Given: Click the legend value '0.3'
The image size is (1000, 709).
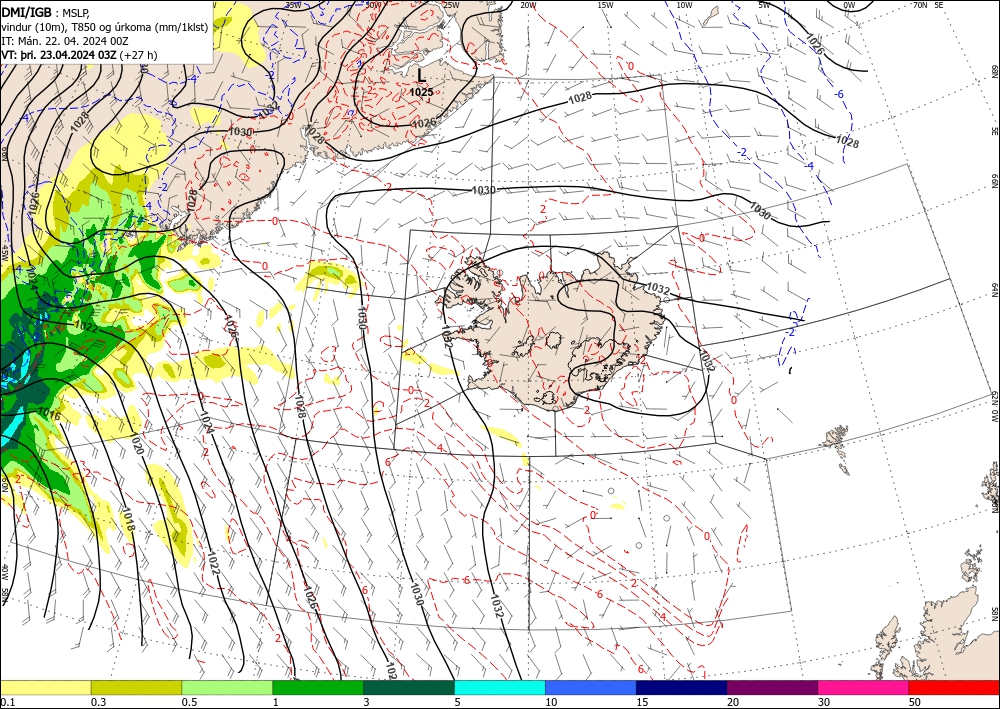Looking at the screenshot, I should (98, 702).
